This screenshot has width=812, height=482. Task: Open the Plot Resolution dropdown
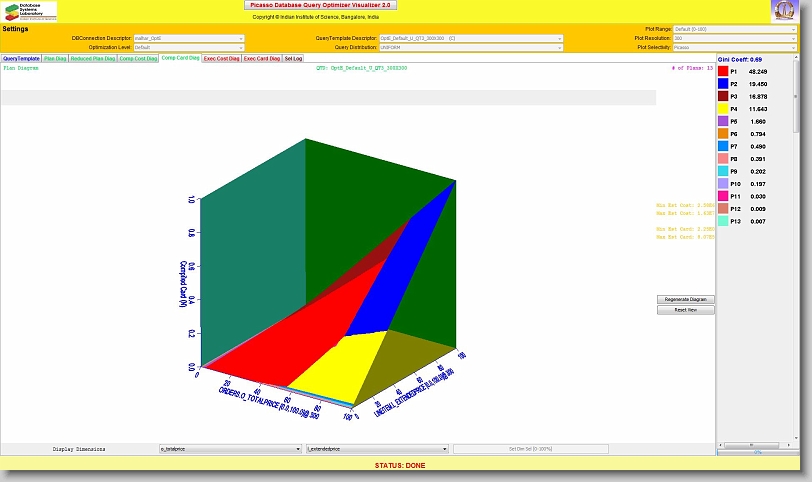[x=735, y=38]
